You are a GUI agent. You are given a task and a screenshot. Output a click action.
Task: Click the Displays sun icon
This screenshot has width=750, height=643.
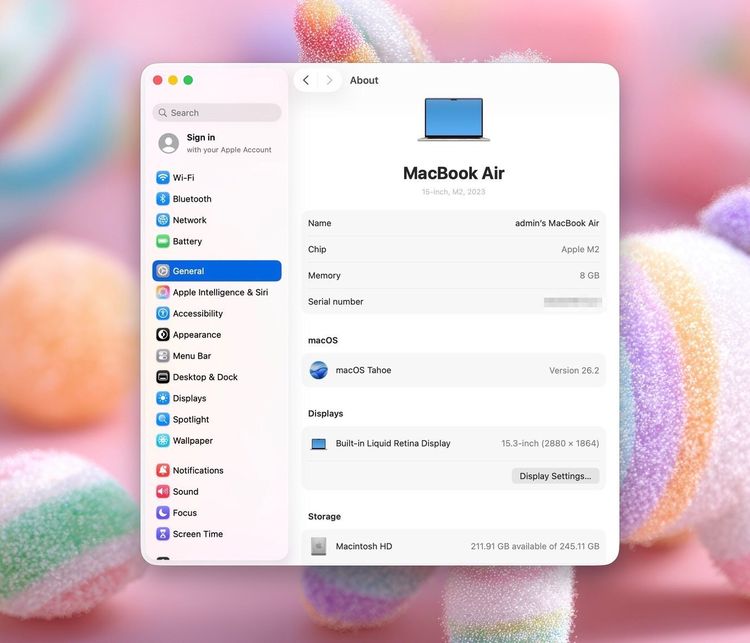click(x=163, y=398)
